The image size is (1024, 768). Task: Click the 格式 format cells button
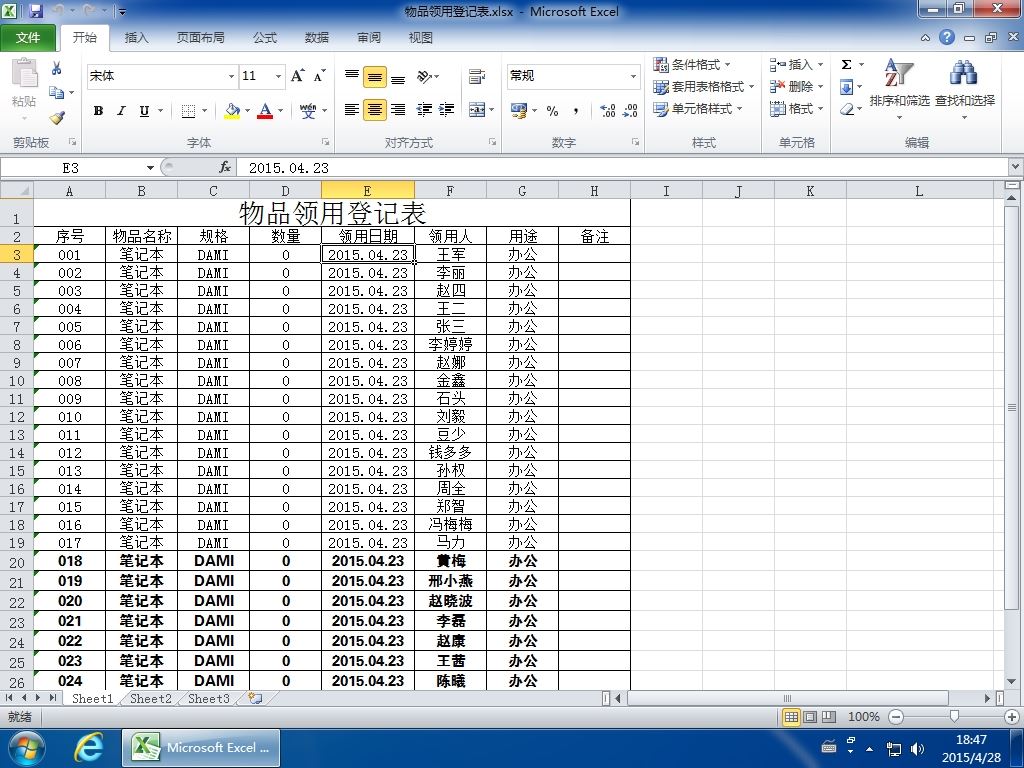796,108
